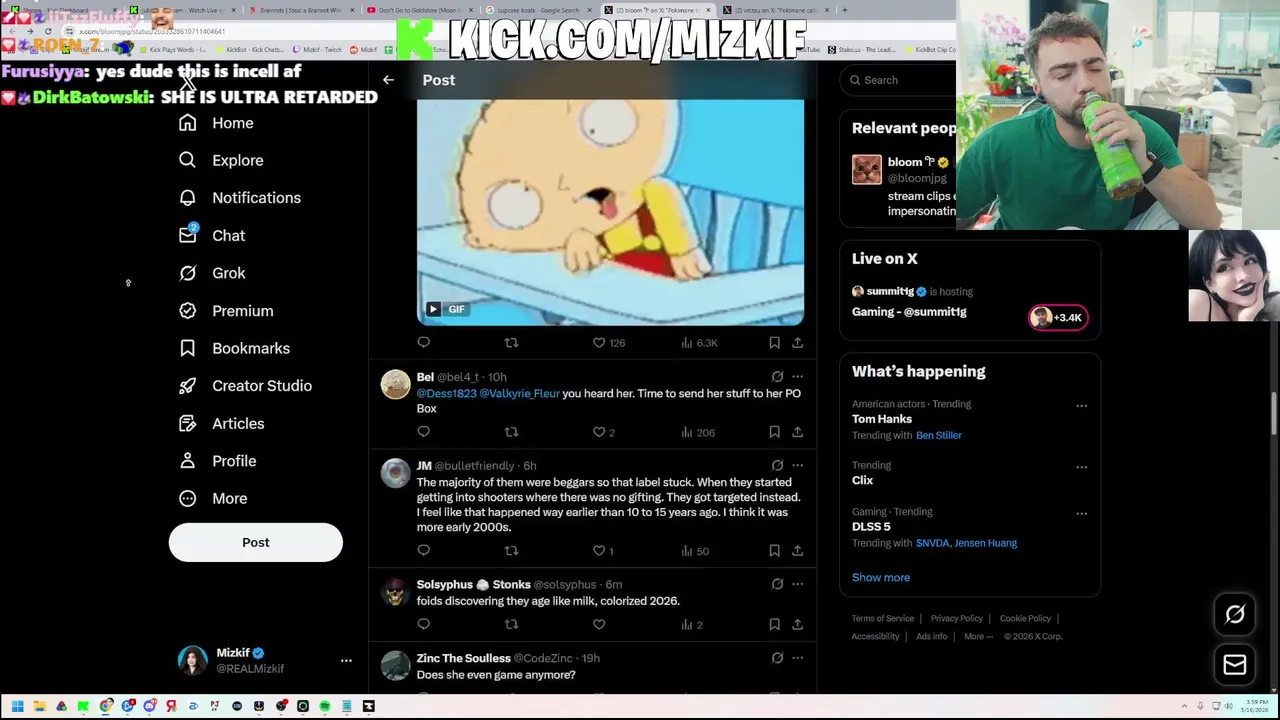Bookmark the GIF post

pyautogui.click(x=774, y=342)
